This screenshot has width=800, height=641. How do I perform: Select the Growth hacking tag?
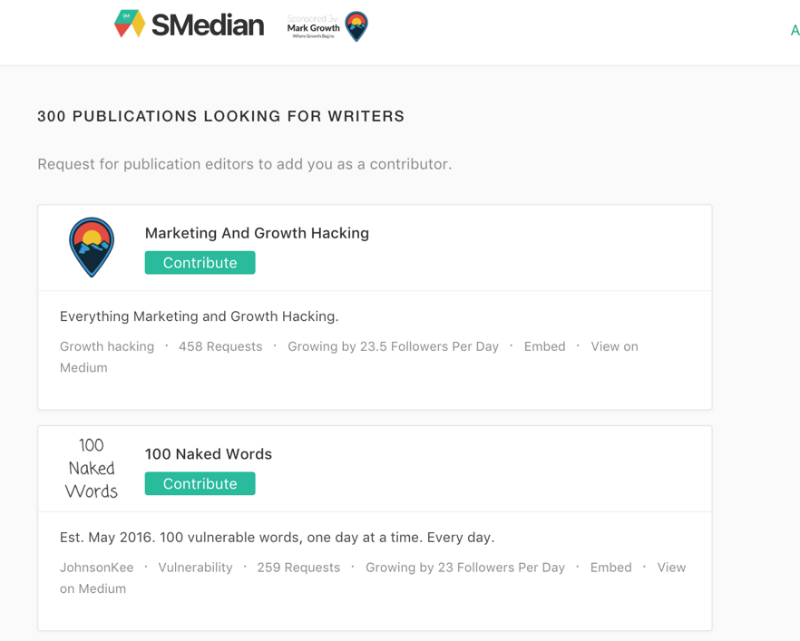107,347
